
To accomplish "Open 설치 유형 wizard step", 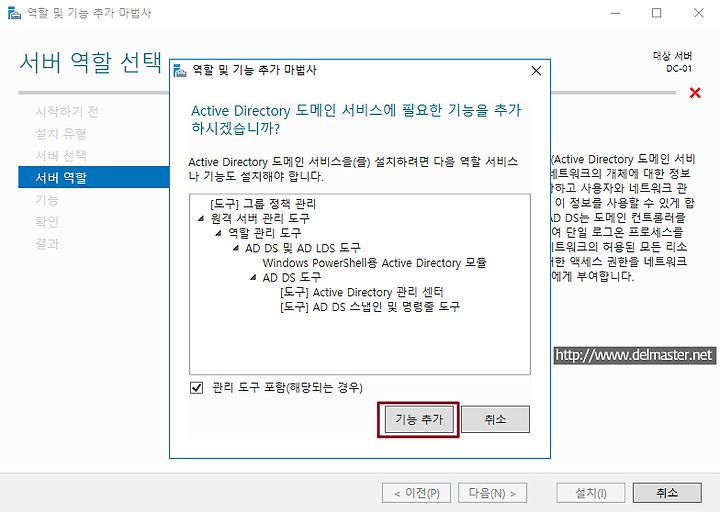I will [61, 134].
